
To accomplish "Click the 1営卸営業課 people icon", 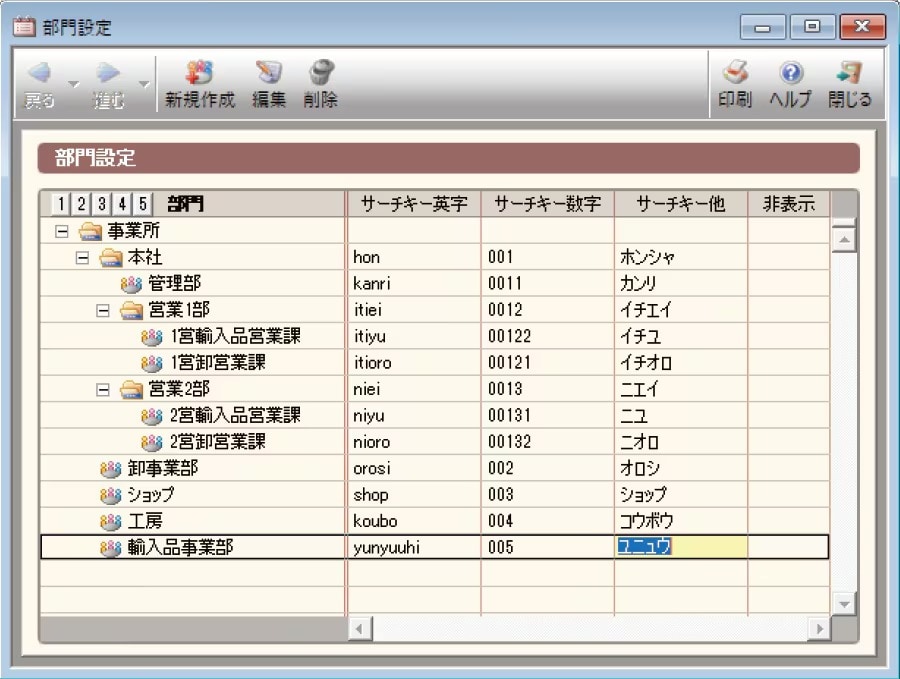I will point(152,363).
